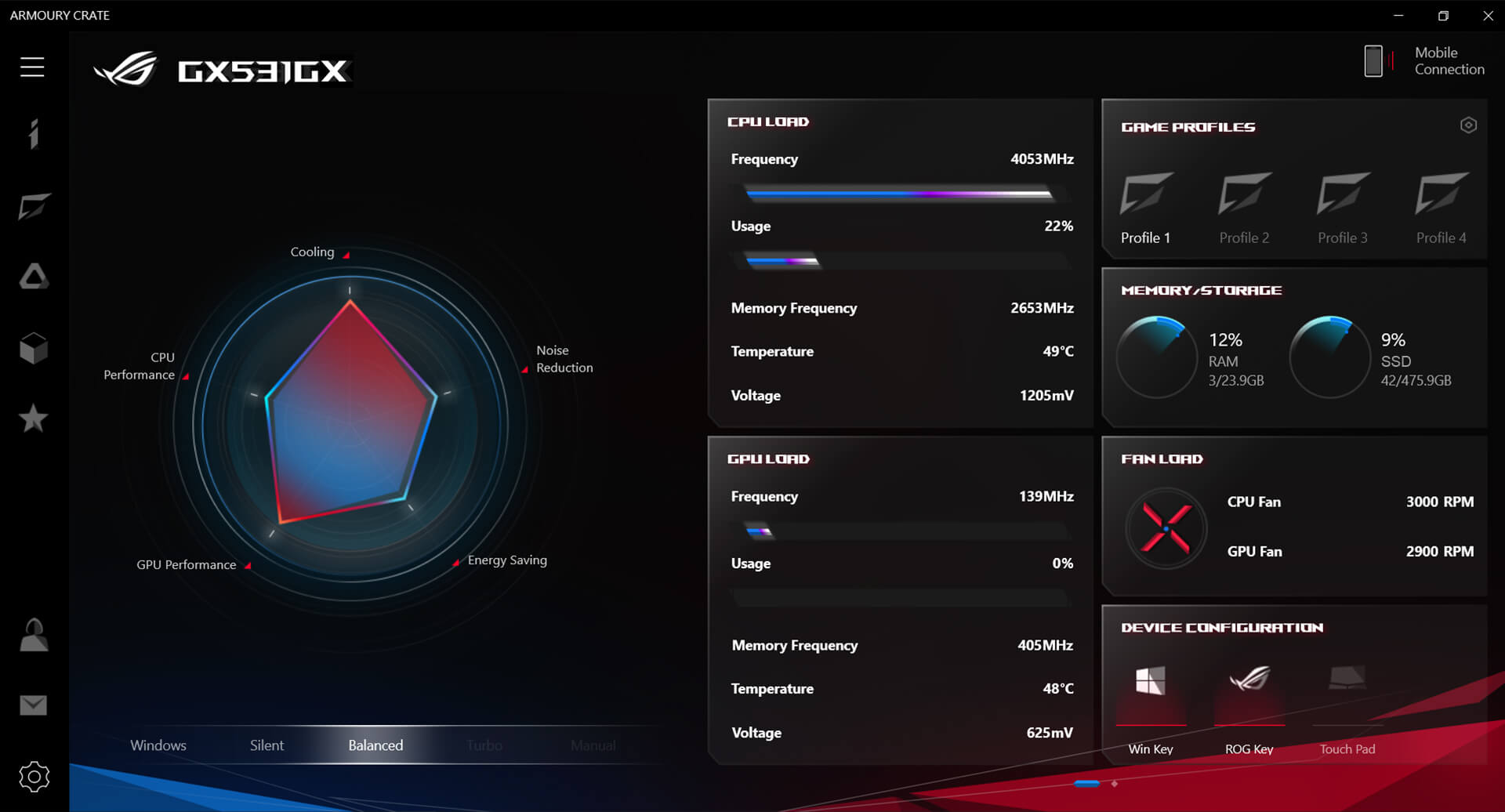Select the Manual performance mode
This screenshot has height=812, width=1505.
coord(593,745)
